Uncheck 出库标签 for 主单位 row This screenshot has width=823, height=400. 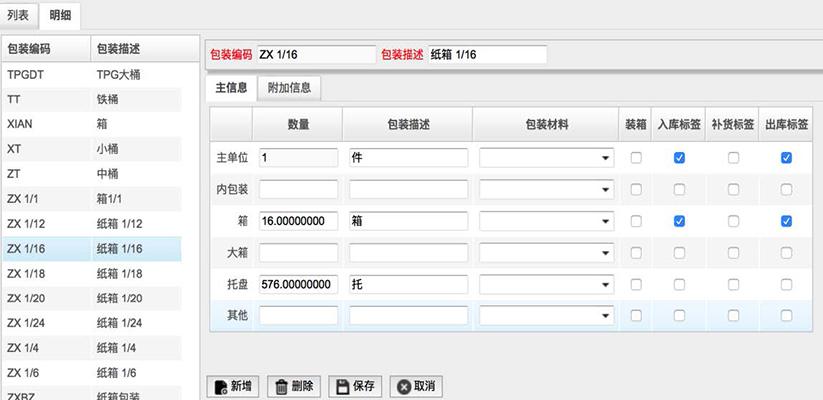tap(786, 157)
